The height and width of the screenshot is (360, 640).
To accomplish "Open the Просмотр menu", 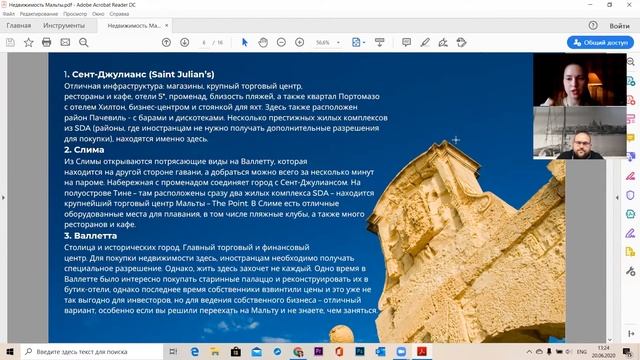I will click(75, 14).
